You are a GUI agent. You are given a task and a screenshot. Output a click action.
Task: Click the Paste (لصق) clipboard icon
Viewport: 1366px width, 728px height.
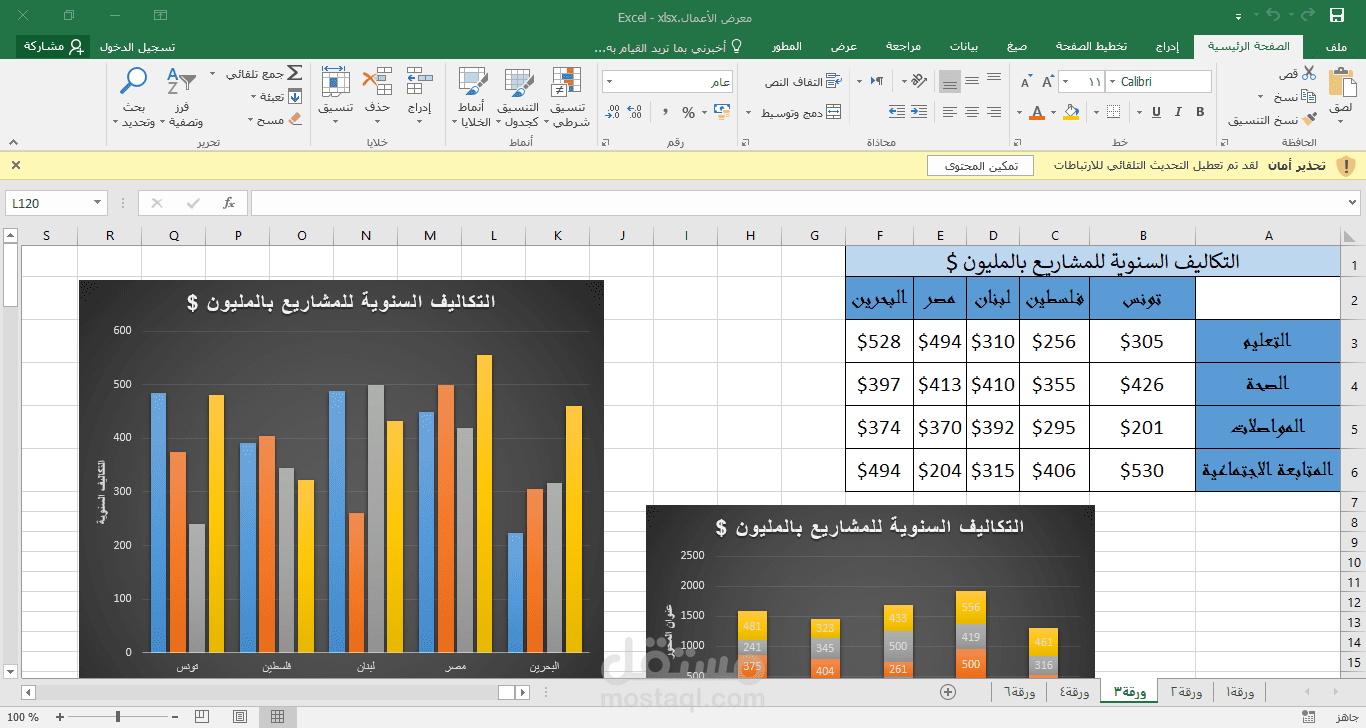tap(1341, 81)
